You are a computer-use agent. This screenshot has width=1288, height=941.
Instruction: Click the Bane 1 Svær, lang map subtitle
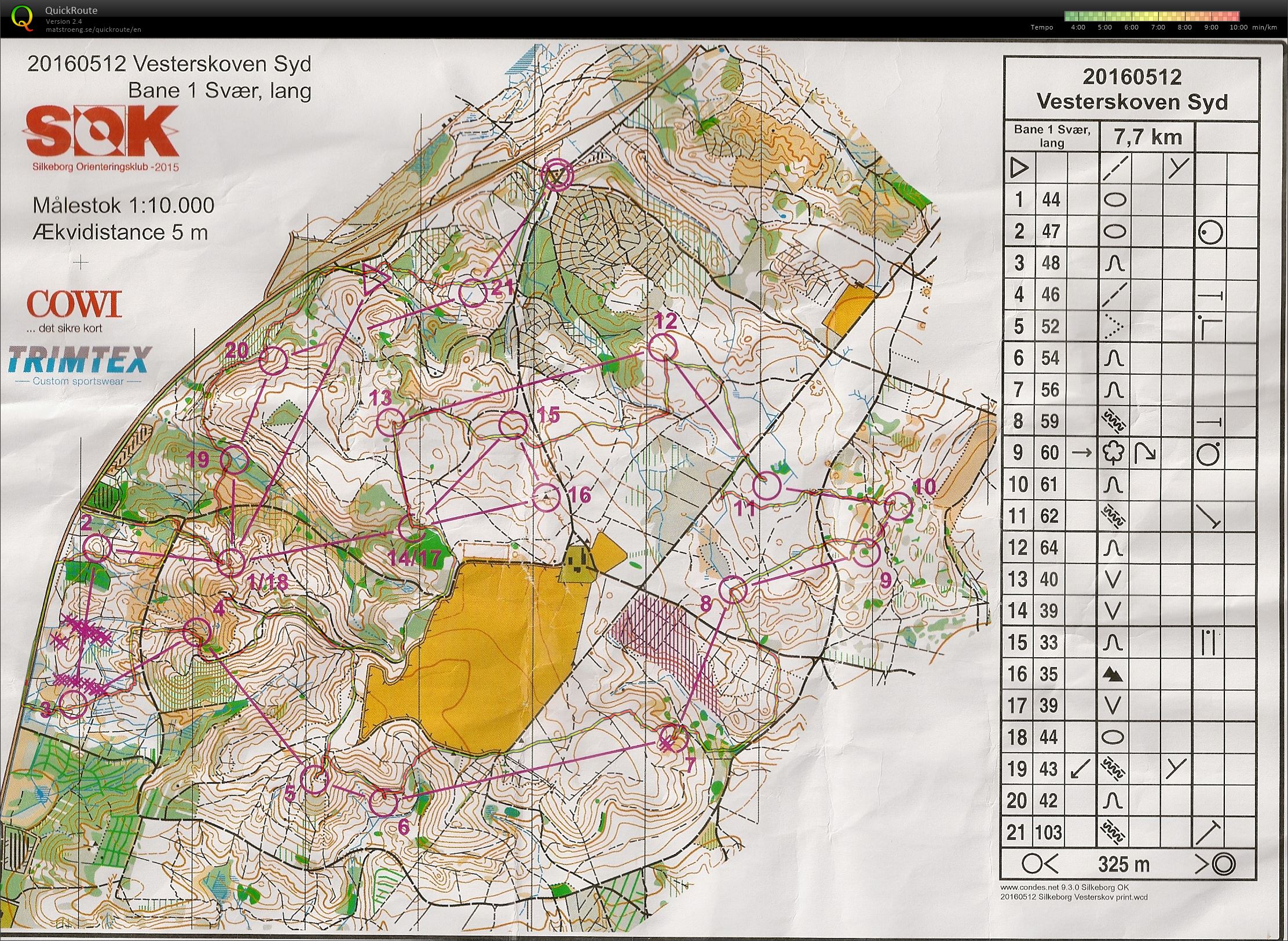[x=219, y=91]
